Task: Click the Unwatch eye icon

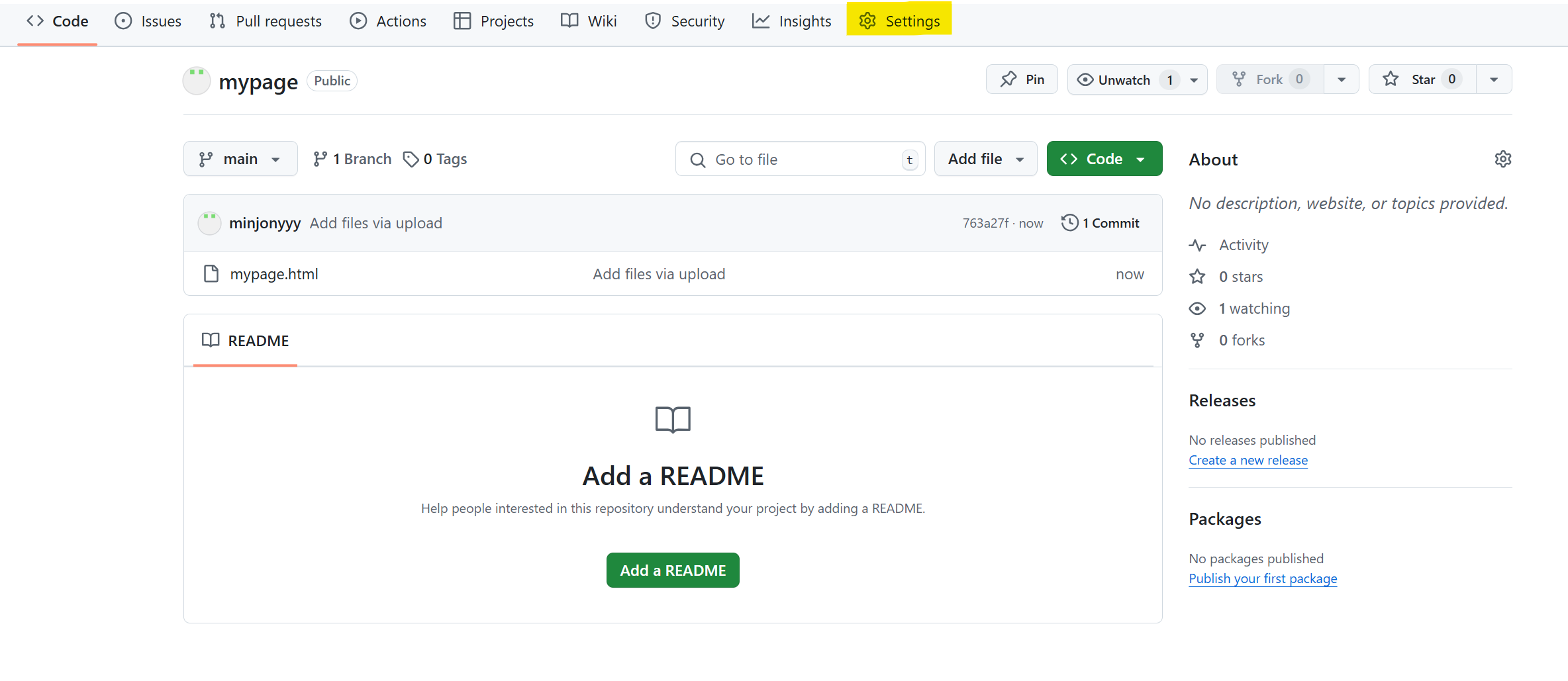Action: [1085, 79]
